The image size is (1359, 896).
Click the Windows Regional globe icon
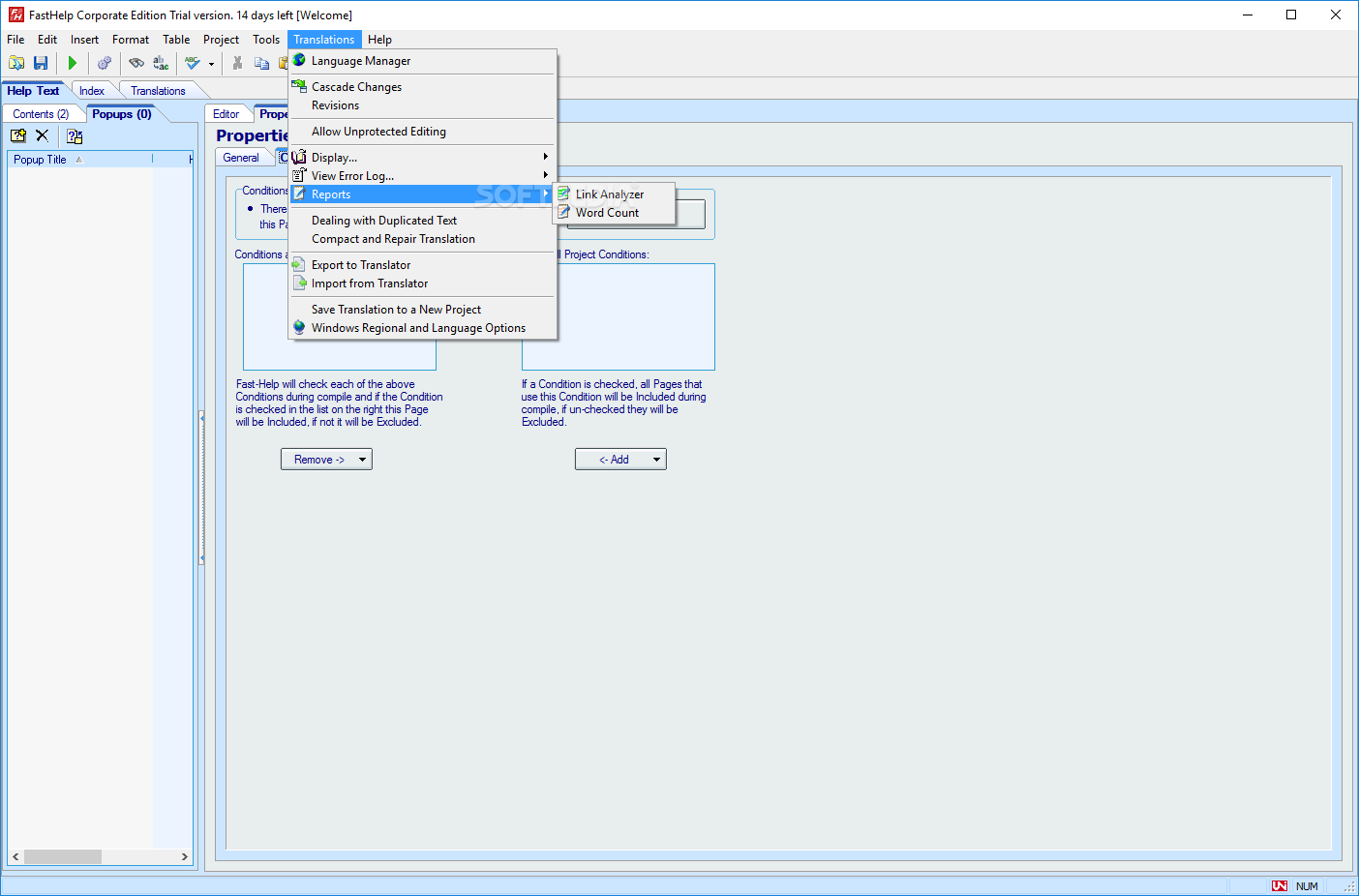[x=299, y=327]
